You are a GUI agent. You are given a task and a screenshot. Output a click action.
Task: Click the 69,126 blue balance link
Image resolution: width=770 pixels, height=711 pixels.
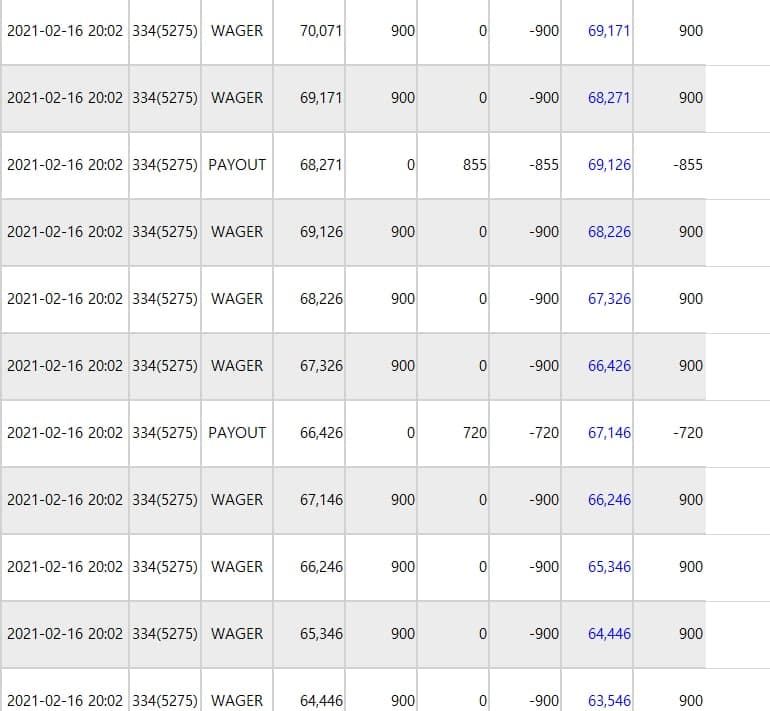[x=609, y=165]
